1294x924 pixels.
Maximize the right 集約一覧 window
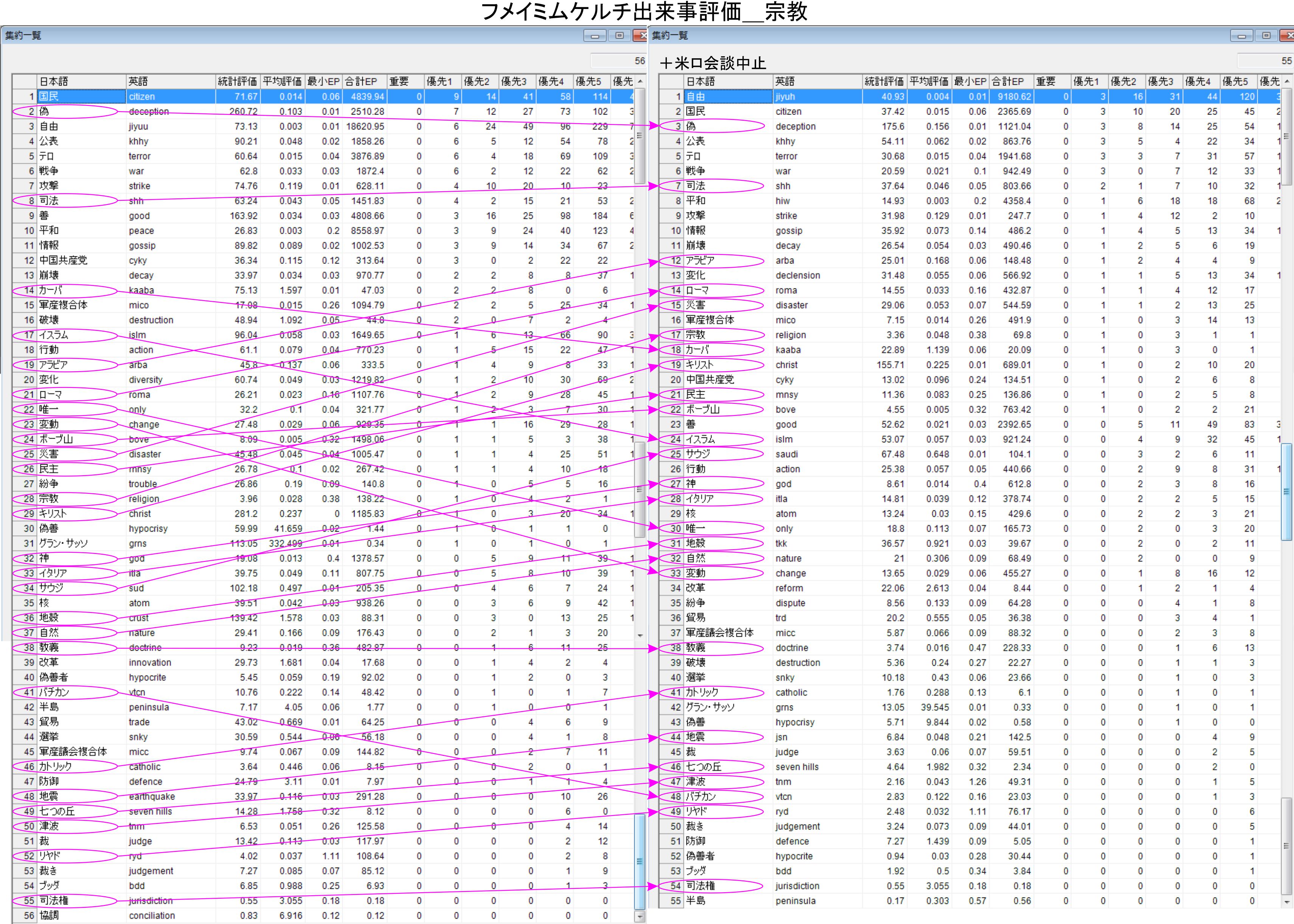click(1266, 36)
